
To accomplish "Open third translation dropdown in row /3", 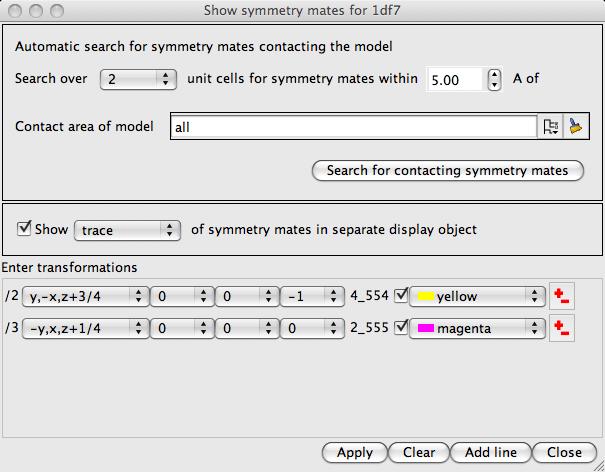I will coord(312,328).
